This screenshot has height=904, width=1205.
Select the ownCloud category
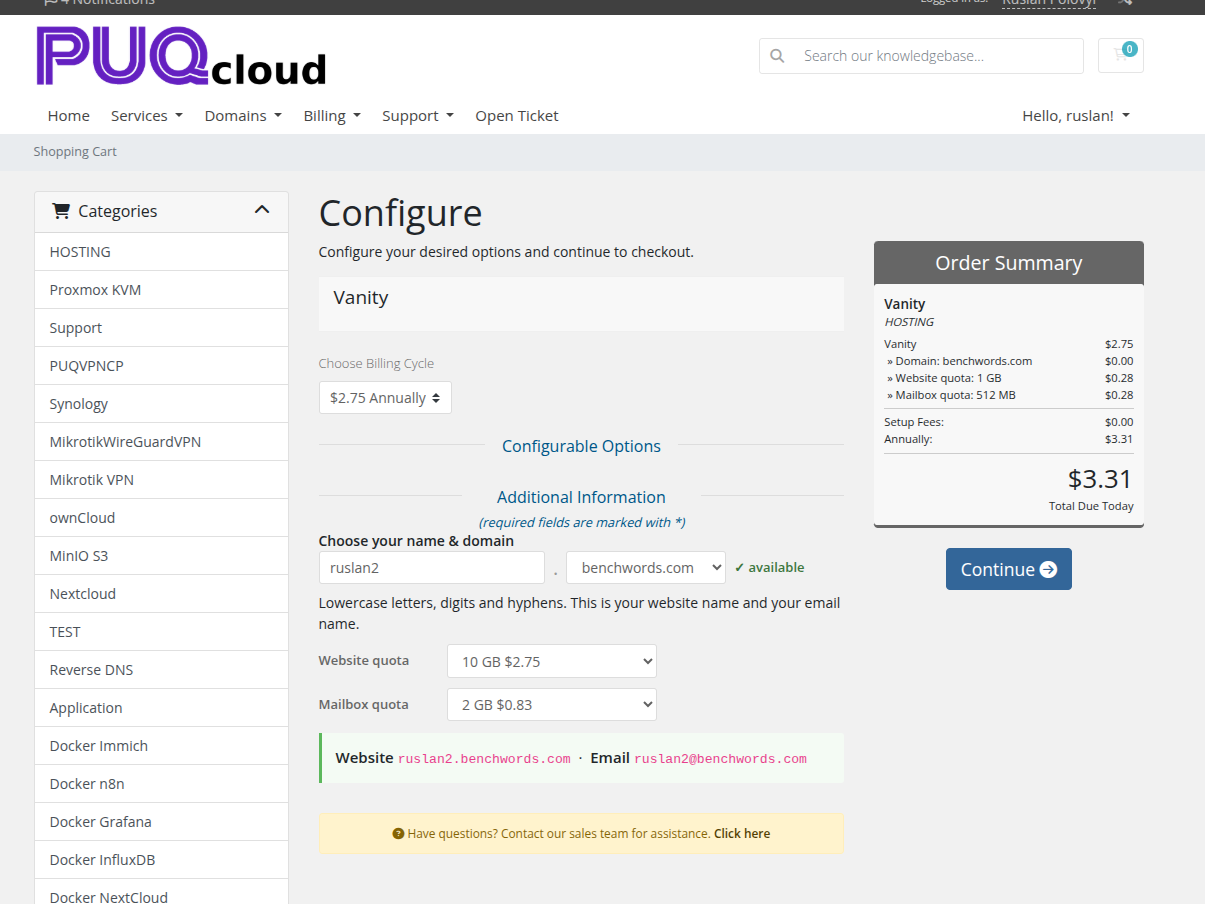[x=161, y=518]
